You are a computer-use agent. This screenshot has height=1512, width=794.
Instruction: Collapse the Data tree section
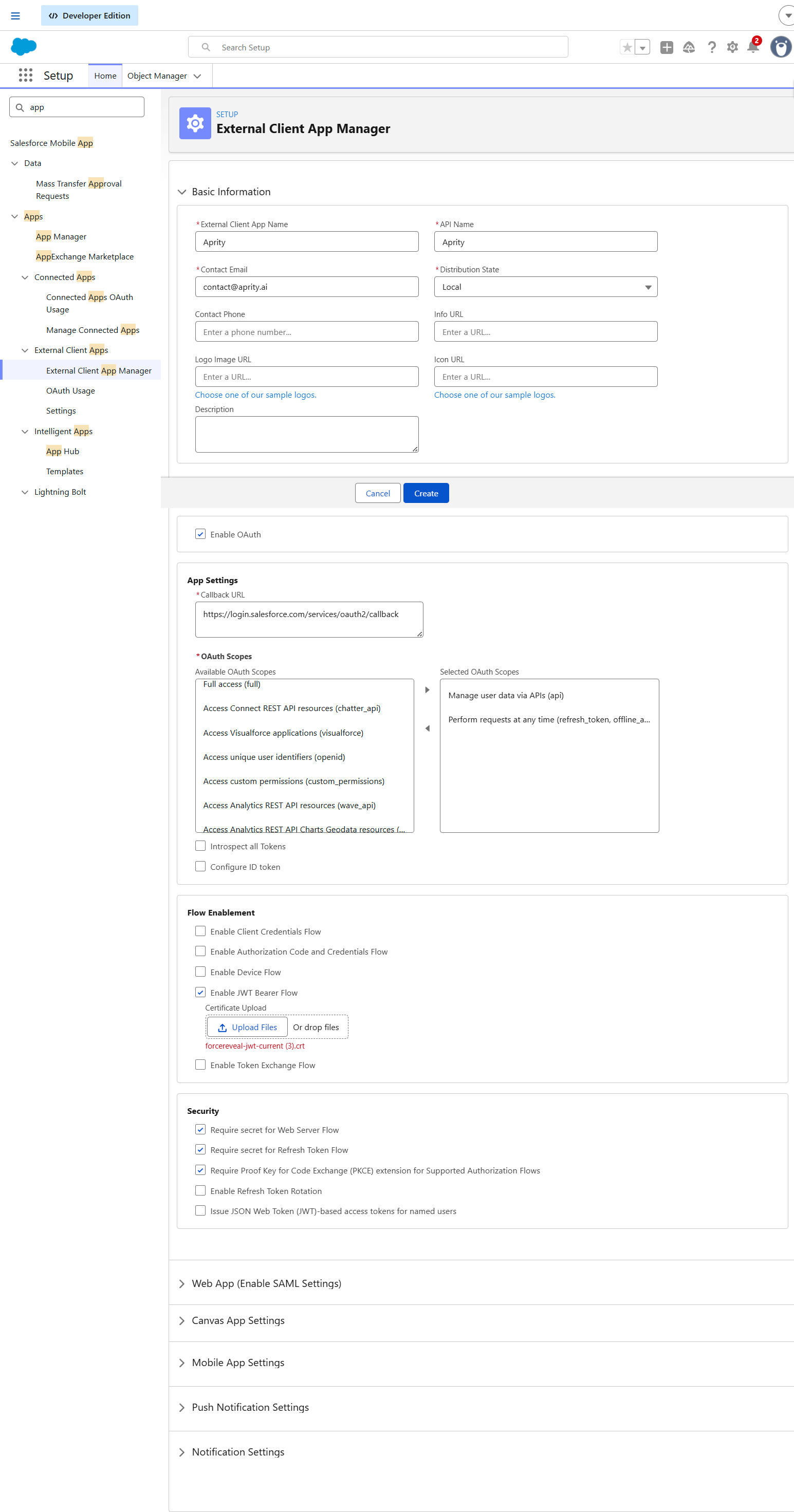click(15, 164)
